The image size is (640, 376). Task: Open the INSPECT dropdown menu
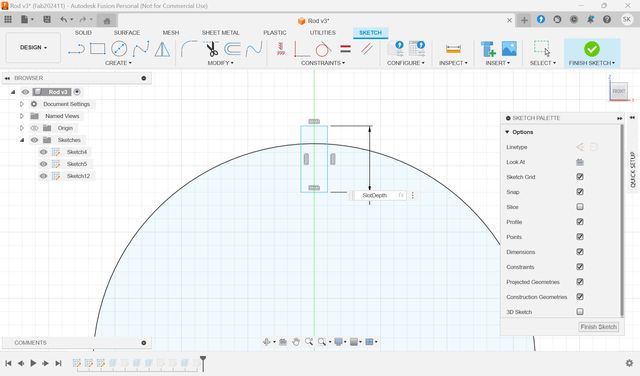click(453, 63)
